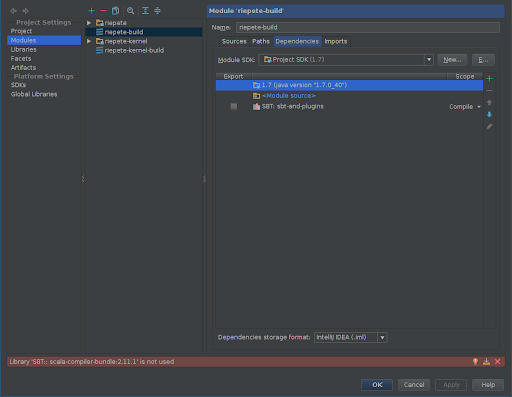This screenshot has height=397, width=512.
Task: Collapse all modules in the tree
Action: tap(157, 11)
